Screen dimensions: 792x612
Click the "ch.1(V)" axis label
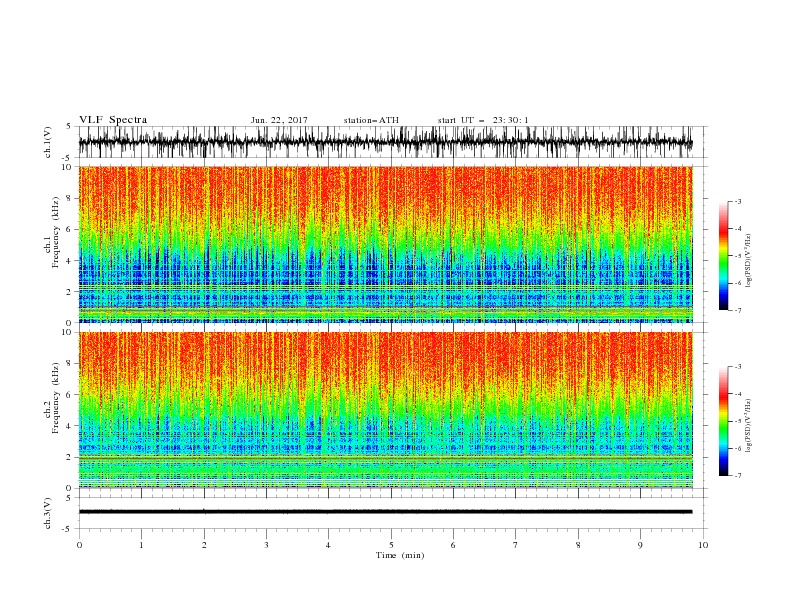tap(48, 142)
